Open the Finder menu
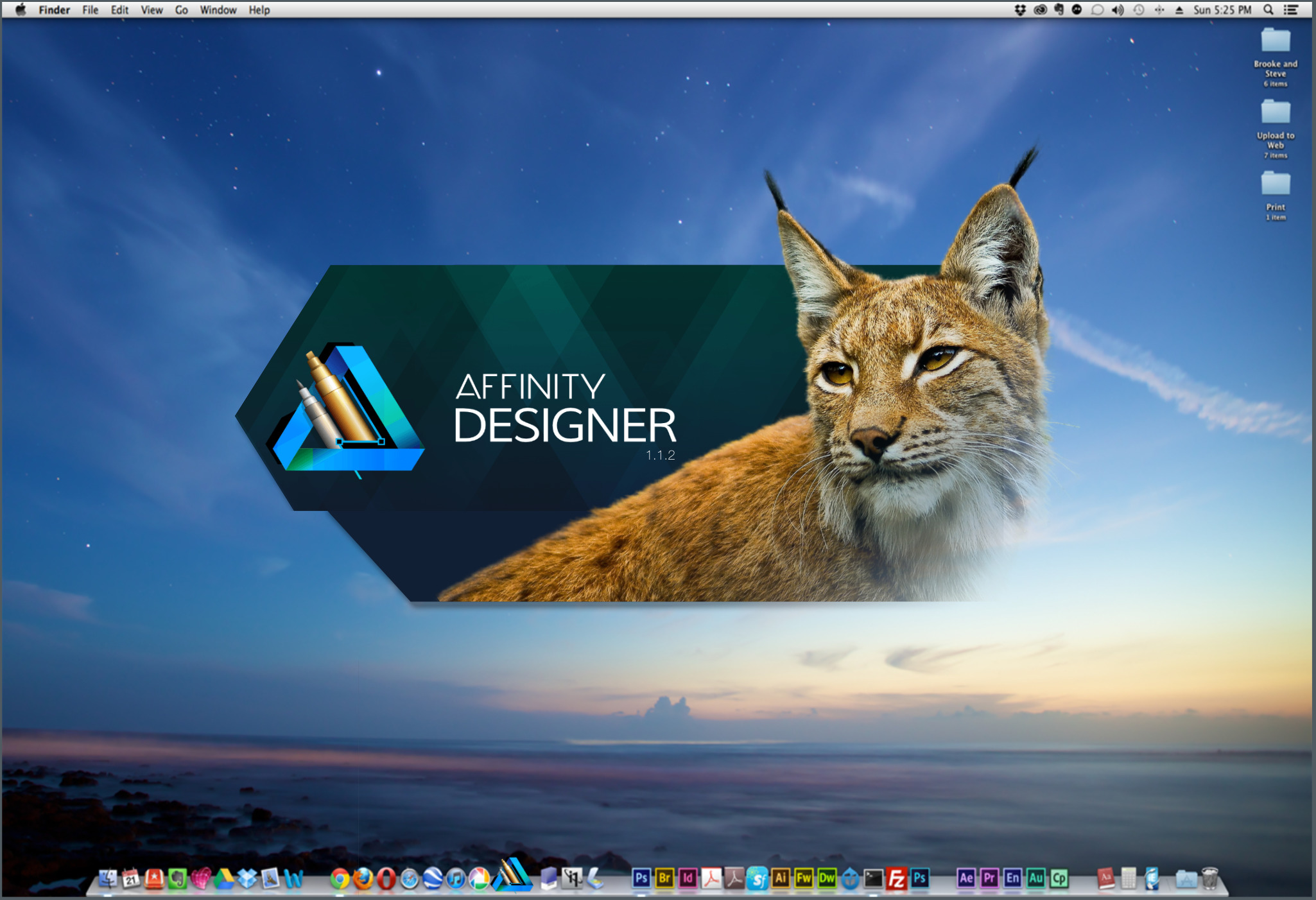The image size is (1316, 900). pos(54,10)
